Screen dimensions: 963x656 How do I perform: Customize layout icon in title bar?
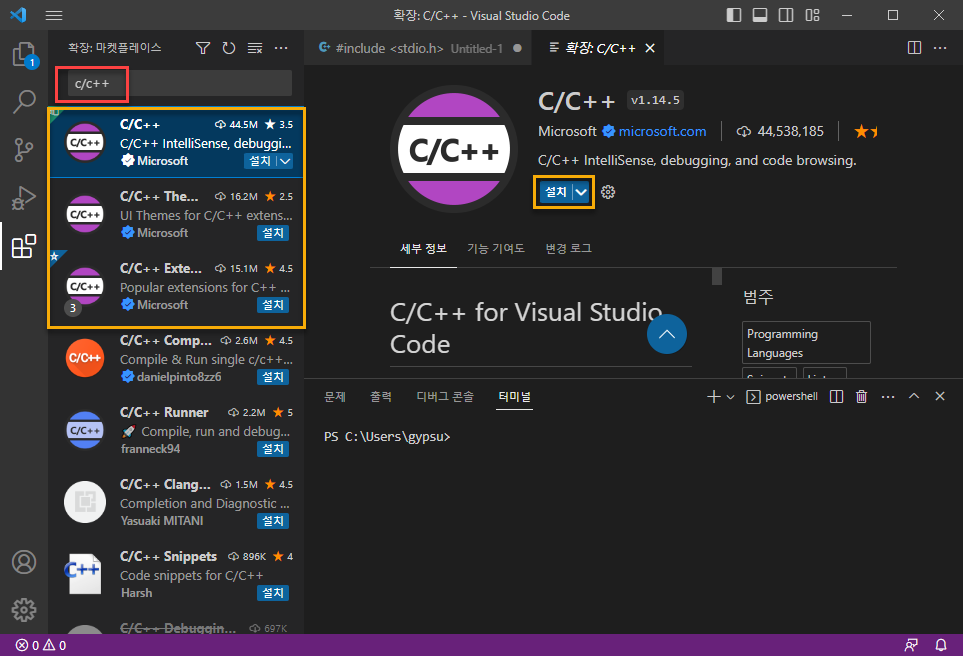click(x=813, y=15)
